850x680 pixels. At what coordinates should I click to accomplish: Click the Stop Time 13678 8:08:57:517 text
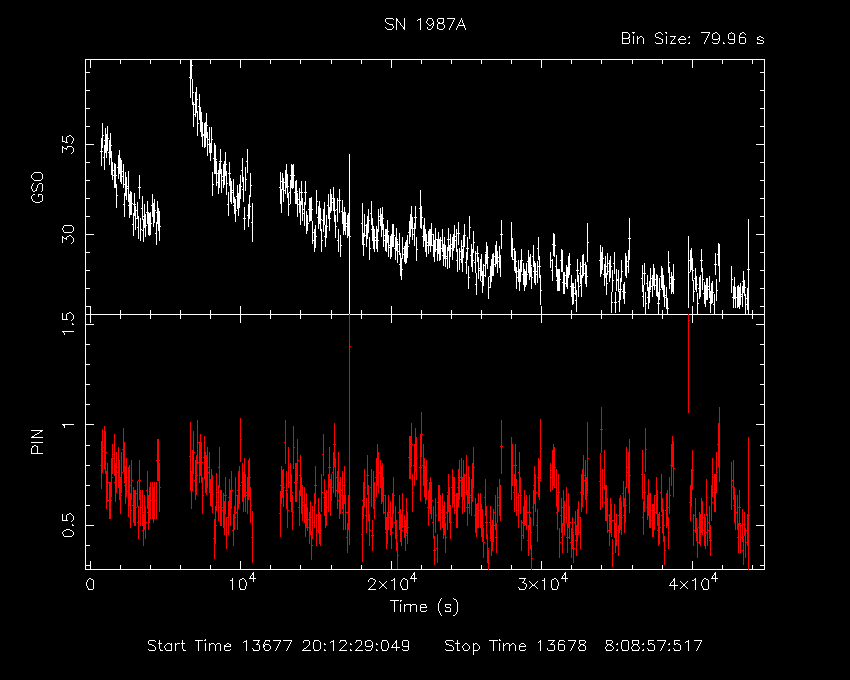pos(573,646)
